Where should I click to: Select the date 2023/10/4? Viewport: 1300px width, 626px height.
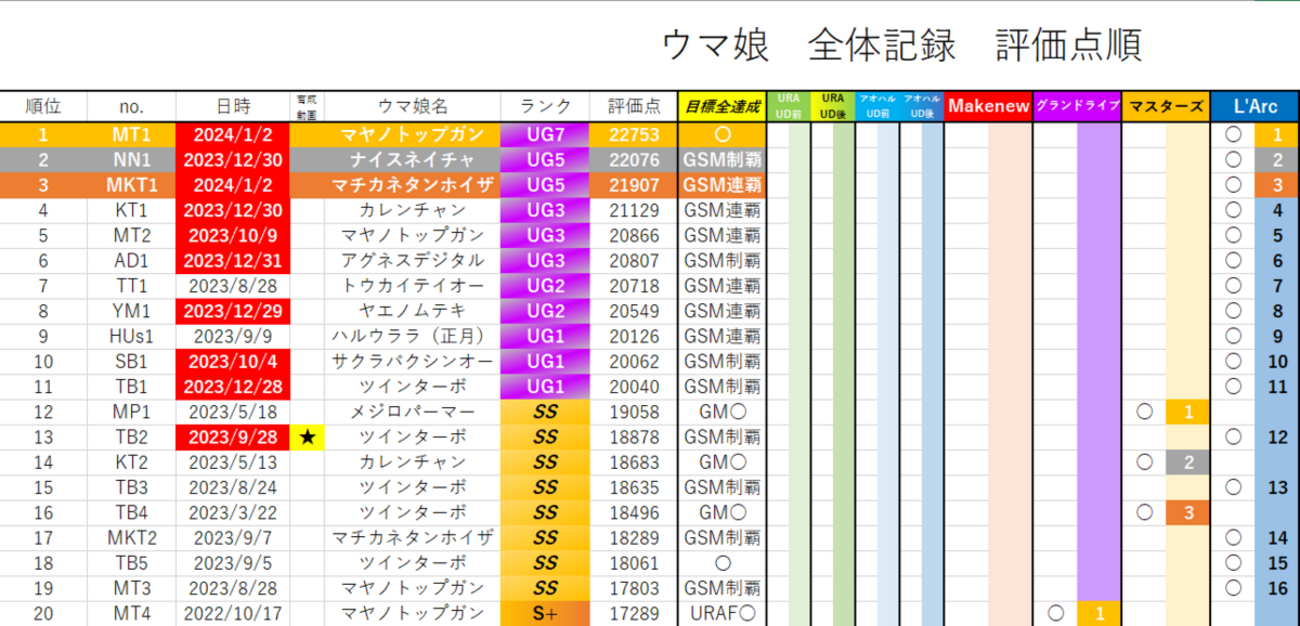tap(233, 361)
